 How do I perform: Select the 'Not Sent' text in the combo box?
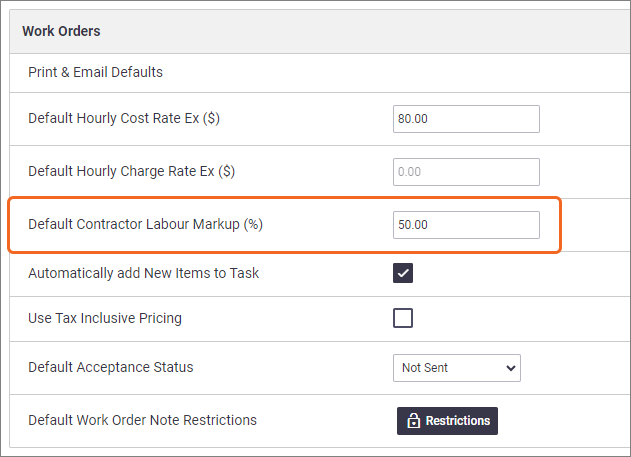point(425,368)
